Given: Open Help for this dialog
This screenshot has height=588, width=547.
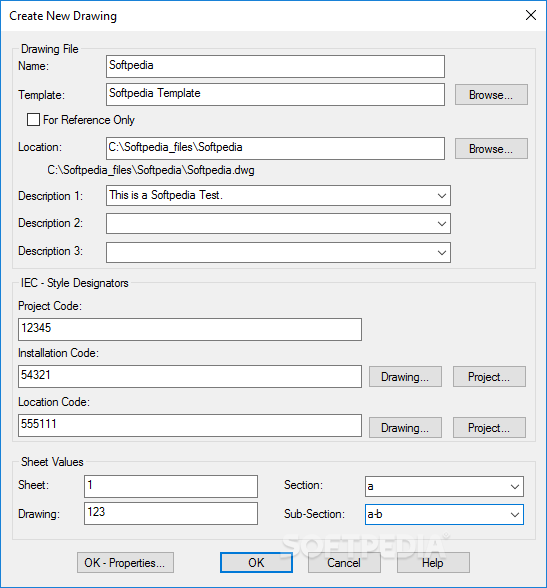Looking at the screenshot, I should click(x=433, y=562).
